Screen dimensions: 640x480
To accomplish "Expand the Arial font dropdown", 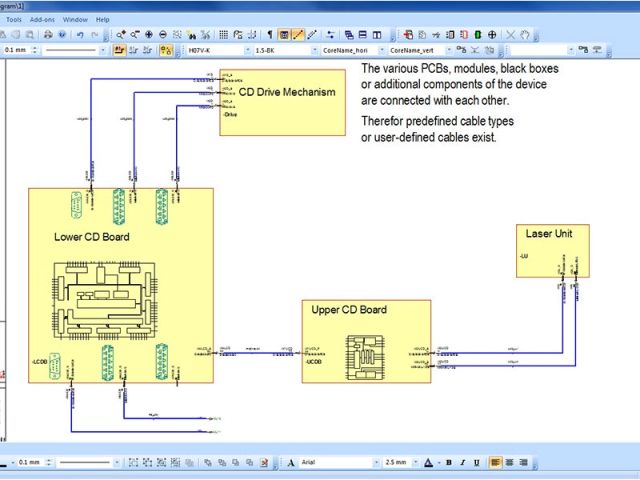I will (369, 463).
